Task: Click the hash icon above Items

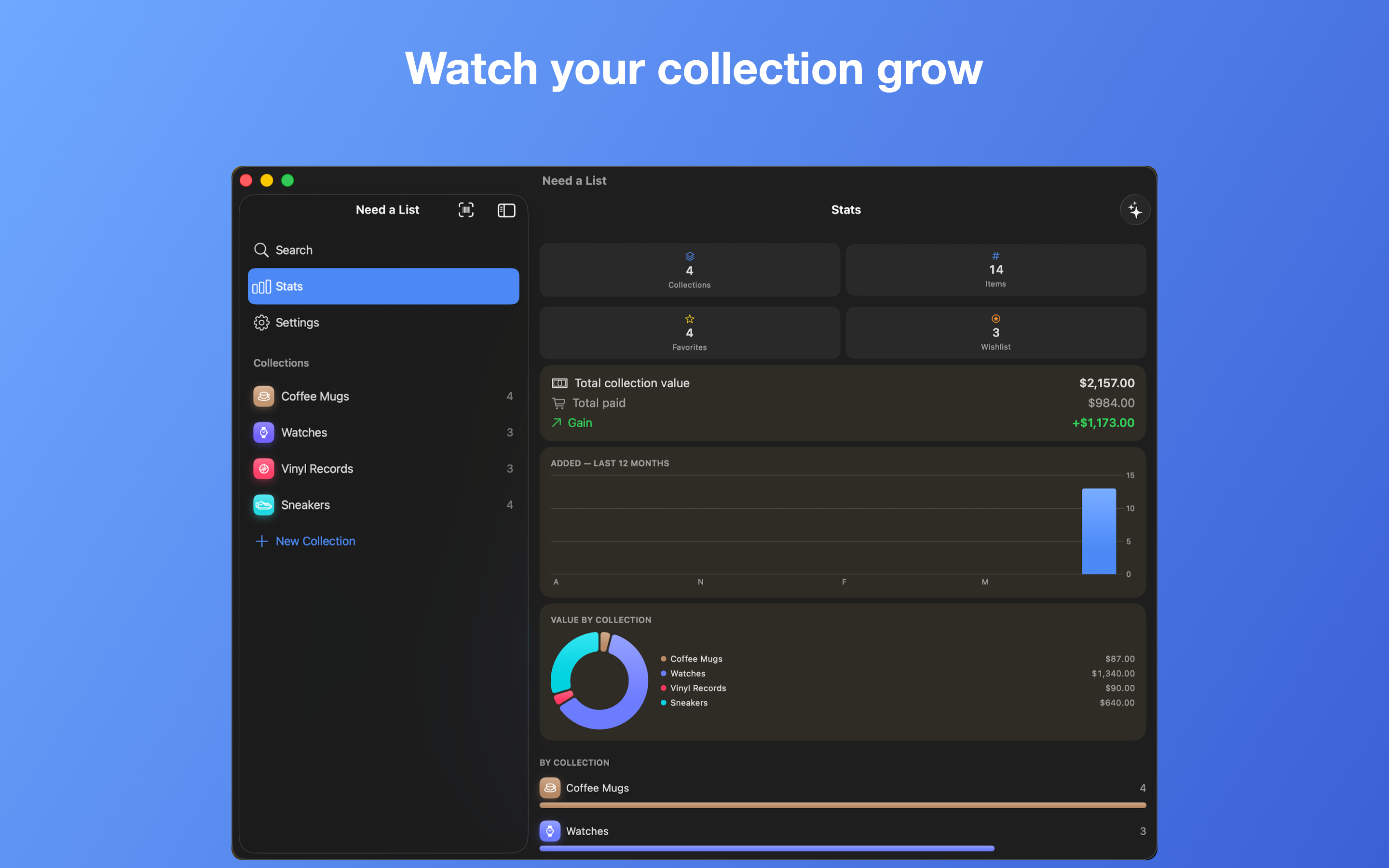Action: (996, 256)
